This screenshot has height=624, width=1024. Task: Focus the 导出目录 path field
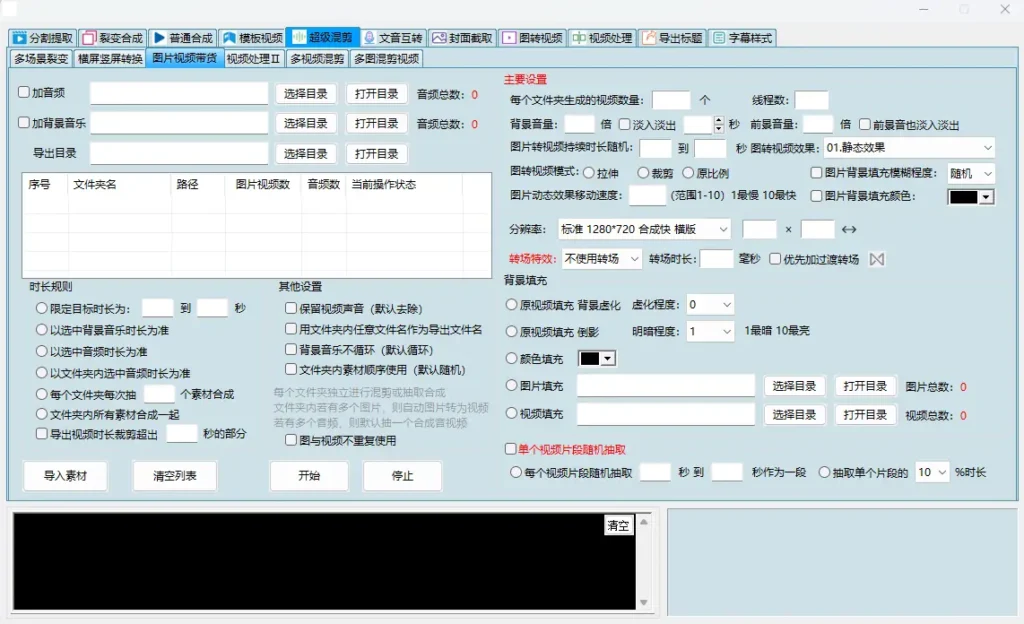(179, 153)
